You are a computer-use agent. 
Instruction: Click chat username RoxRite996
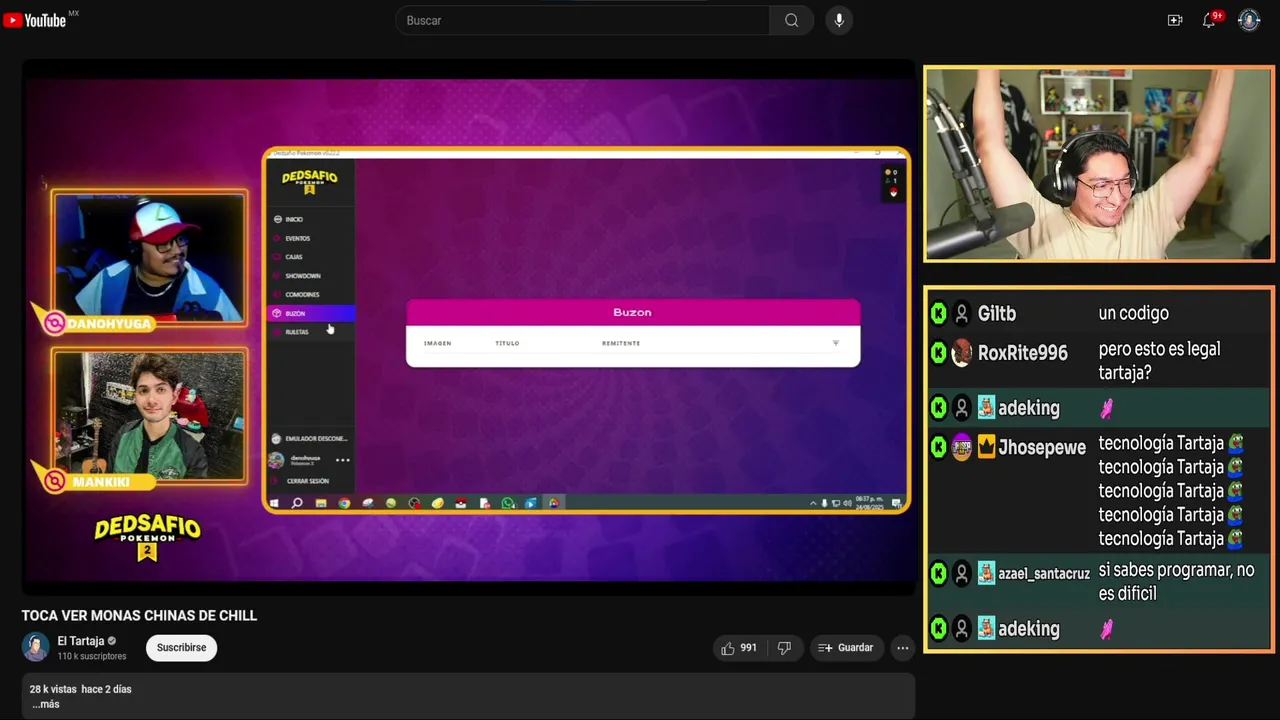coord(1023,353)
